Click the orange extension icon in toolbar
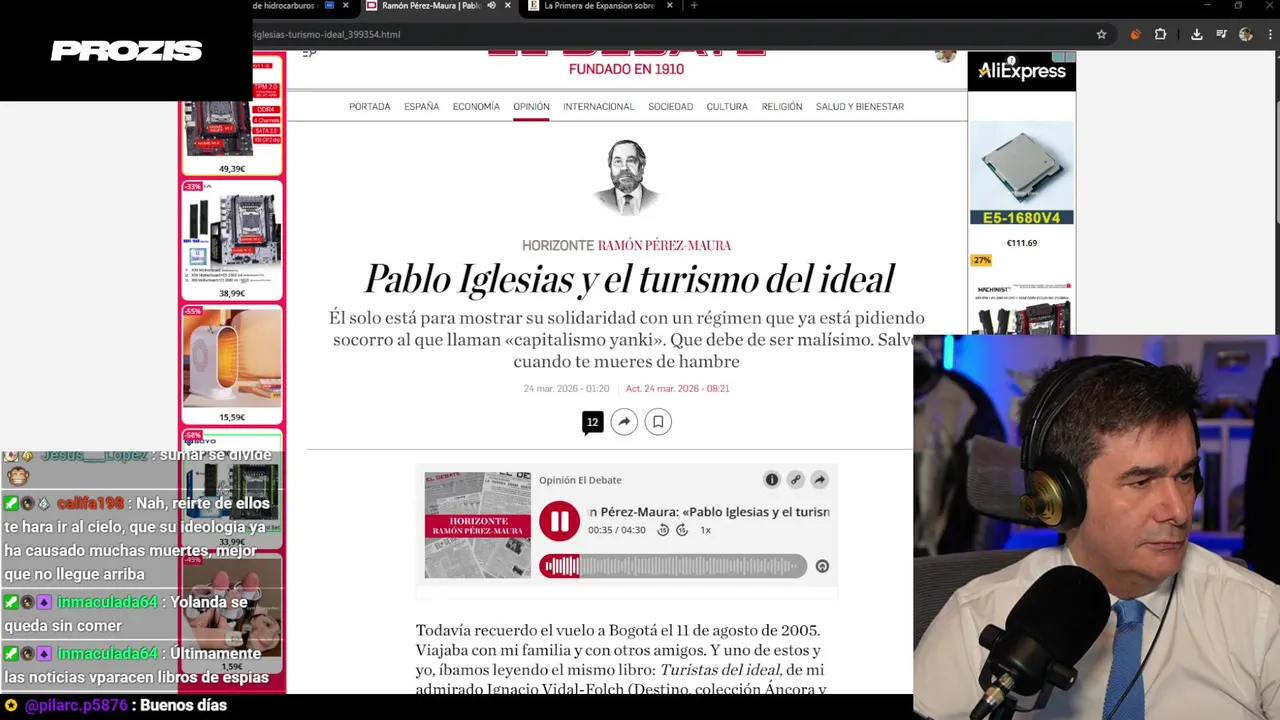The height and width of the screenshot is (720, 1280). click(x=1135, y=34)
